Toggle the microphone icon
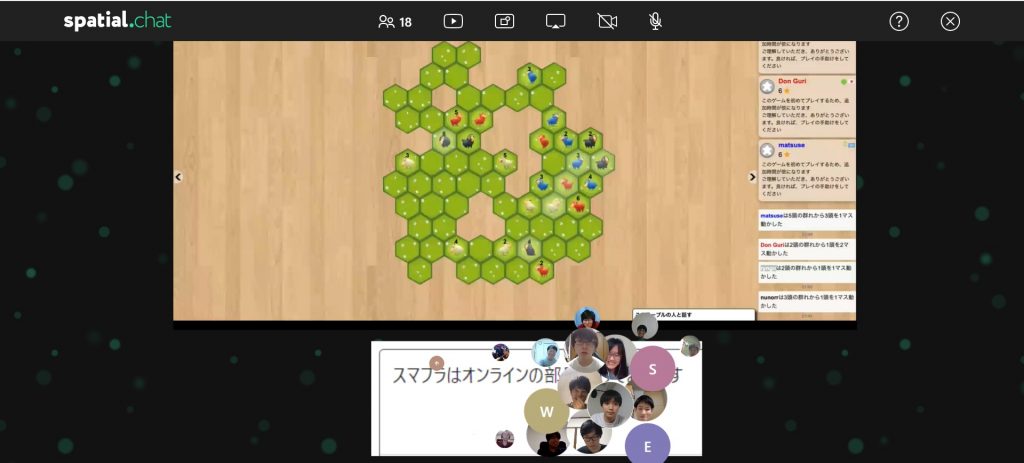The height and width of the screenshot is (463, 1024). [656, 22]
